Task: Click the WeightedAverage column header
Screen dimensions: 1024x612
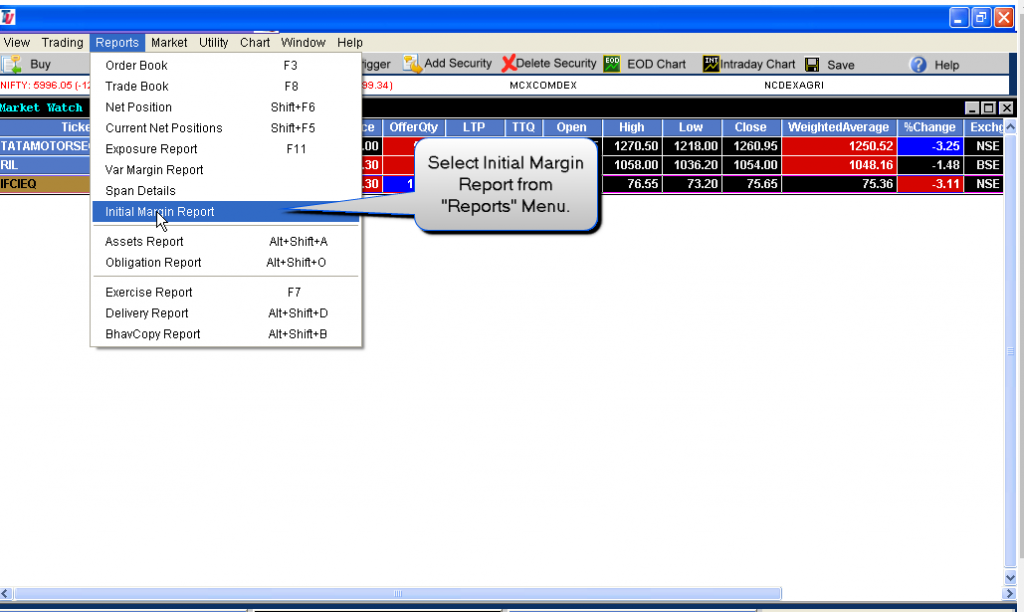Action: 838,126
